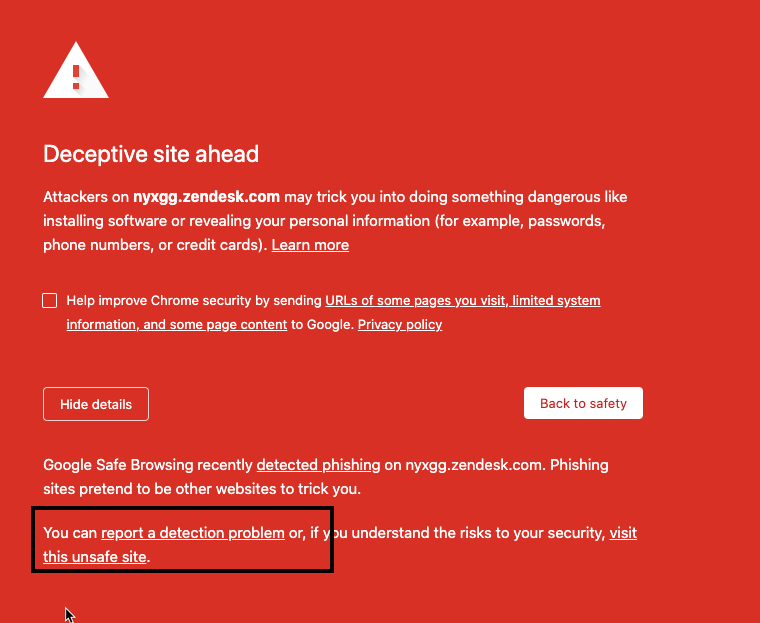Click the Google Safe Browsing recently text
Screen dimensions: 760x623
(148, 465)
